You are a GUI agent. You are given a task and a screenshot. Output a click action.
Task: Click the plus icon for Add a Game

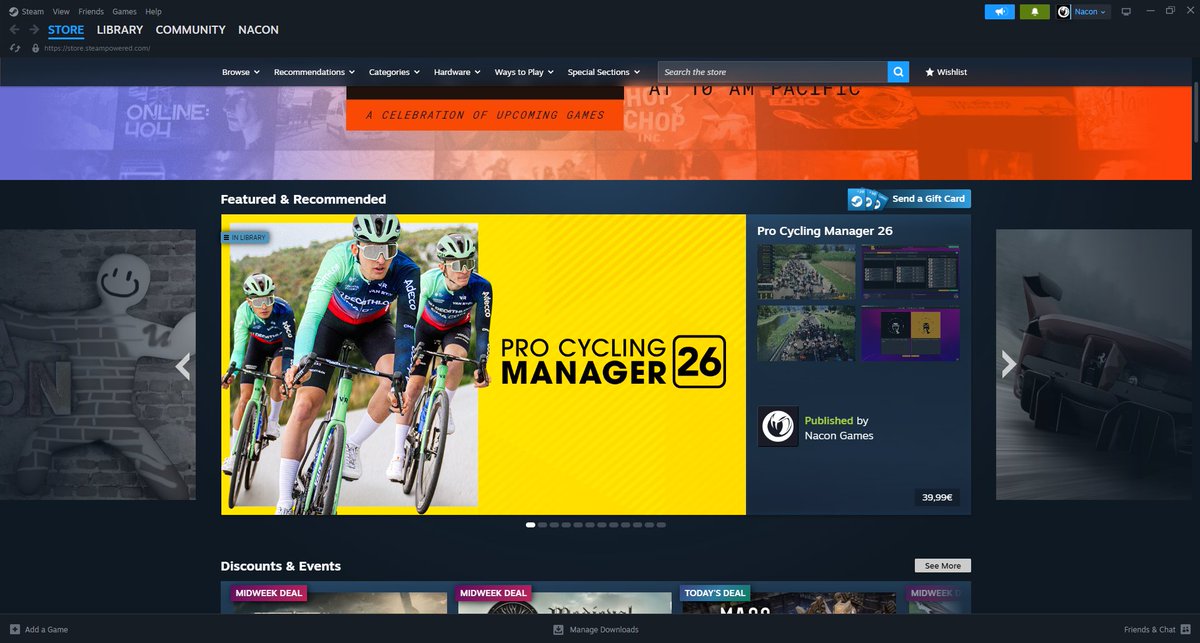14,630
